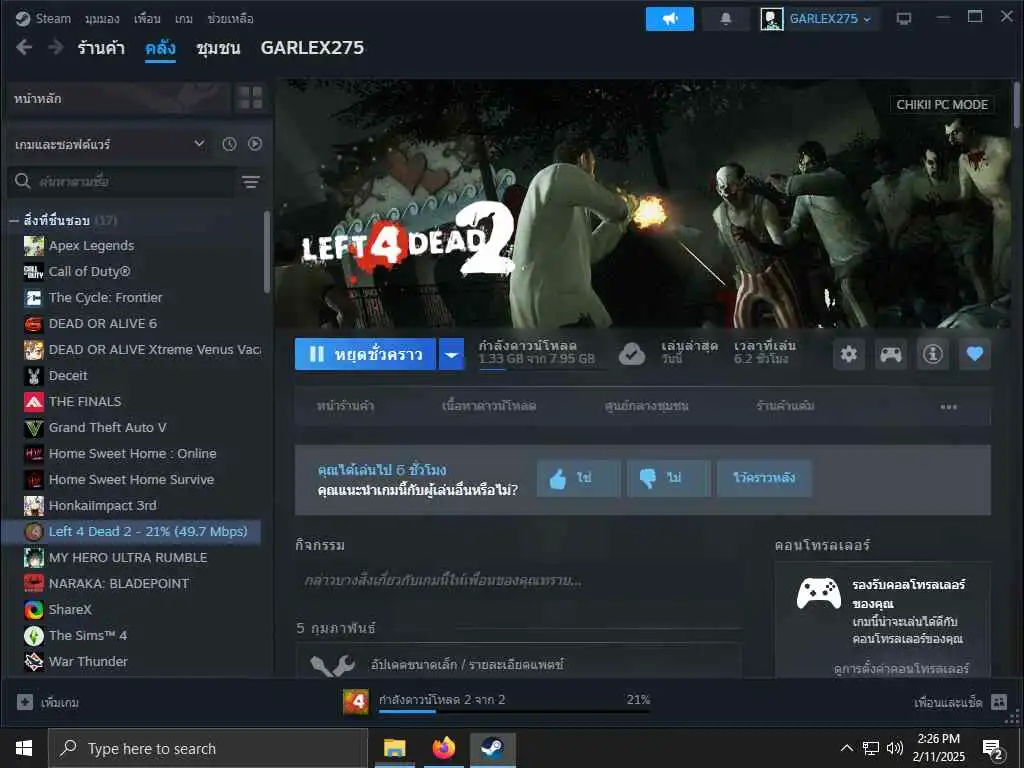Open Firefox from the taskbar
The width and height of the screenshot is (1024, 768).
point(443,748)
